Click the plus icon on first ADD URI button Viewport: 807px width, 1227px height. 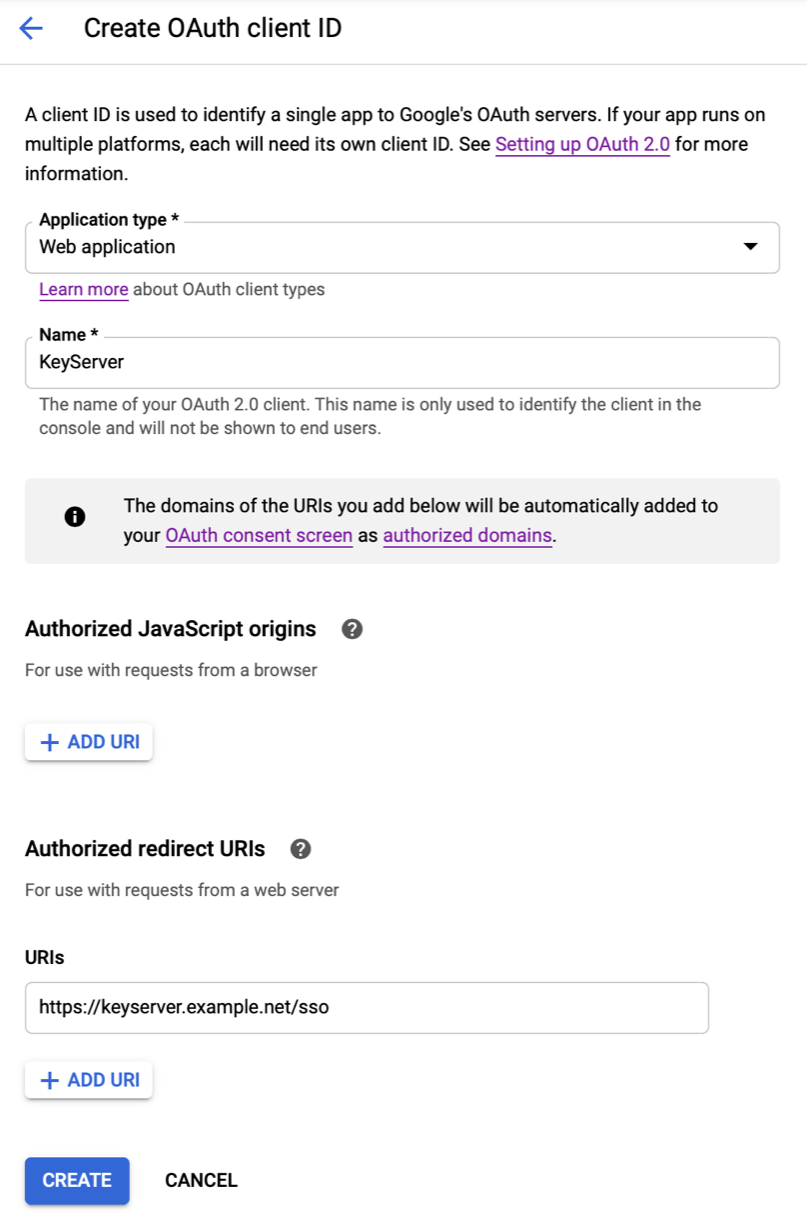49,741
